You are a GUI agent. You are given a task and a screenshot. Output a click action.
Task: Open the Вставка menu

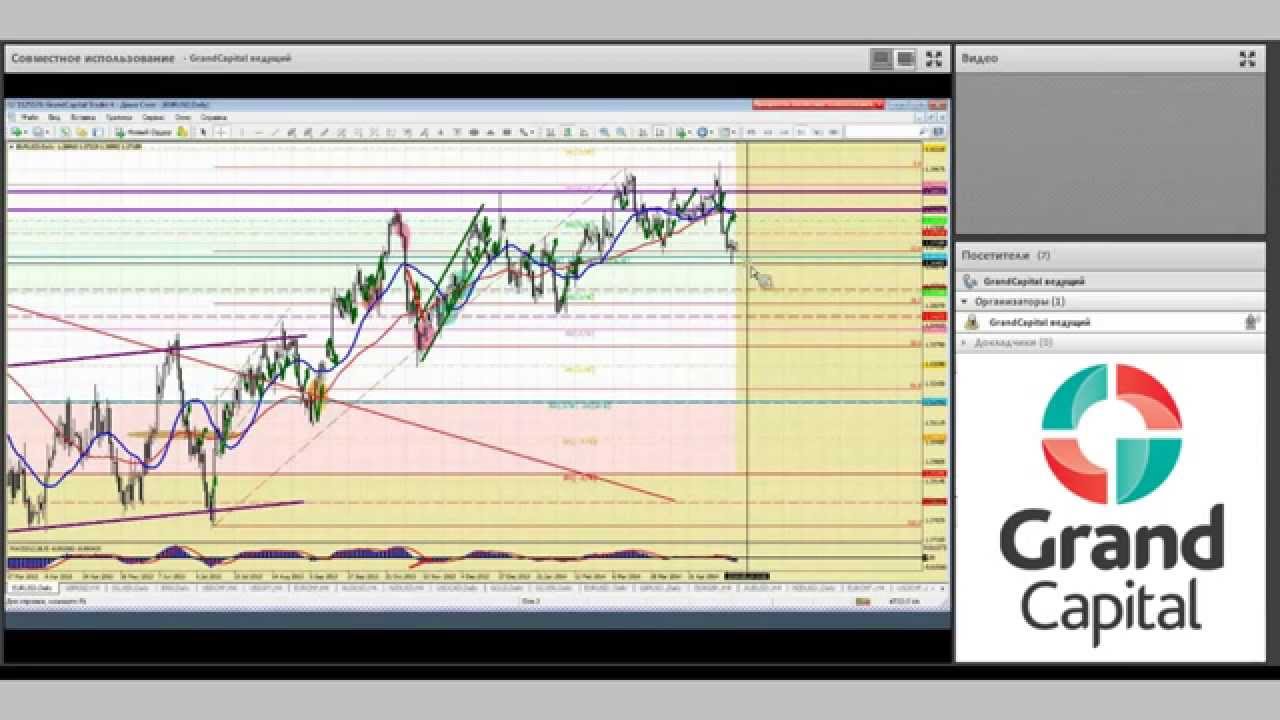[83, 117]
